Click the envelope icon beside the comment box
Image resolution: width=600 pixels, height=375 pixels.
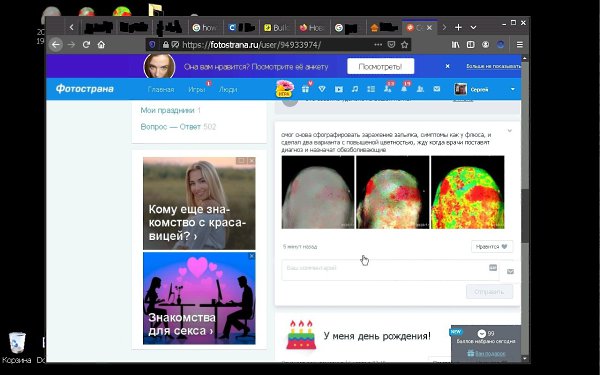(510, 272)
